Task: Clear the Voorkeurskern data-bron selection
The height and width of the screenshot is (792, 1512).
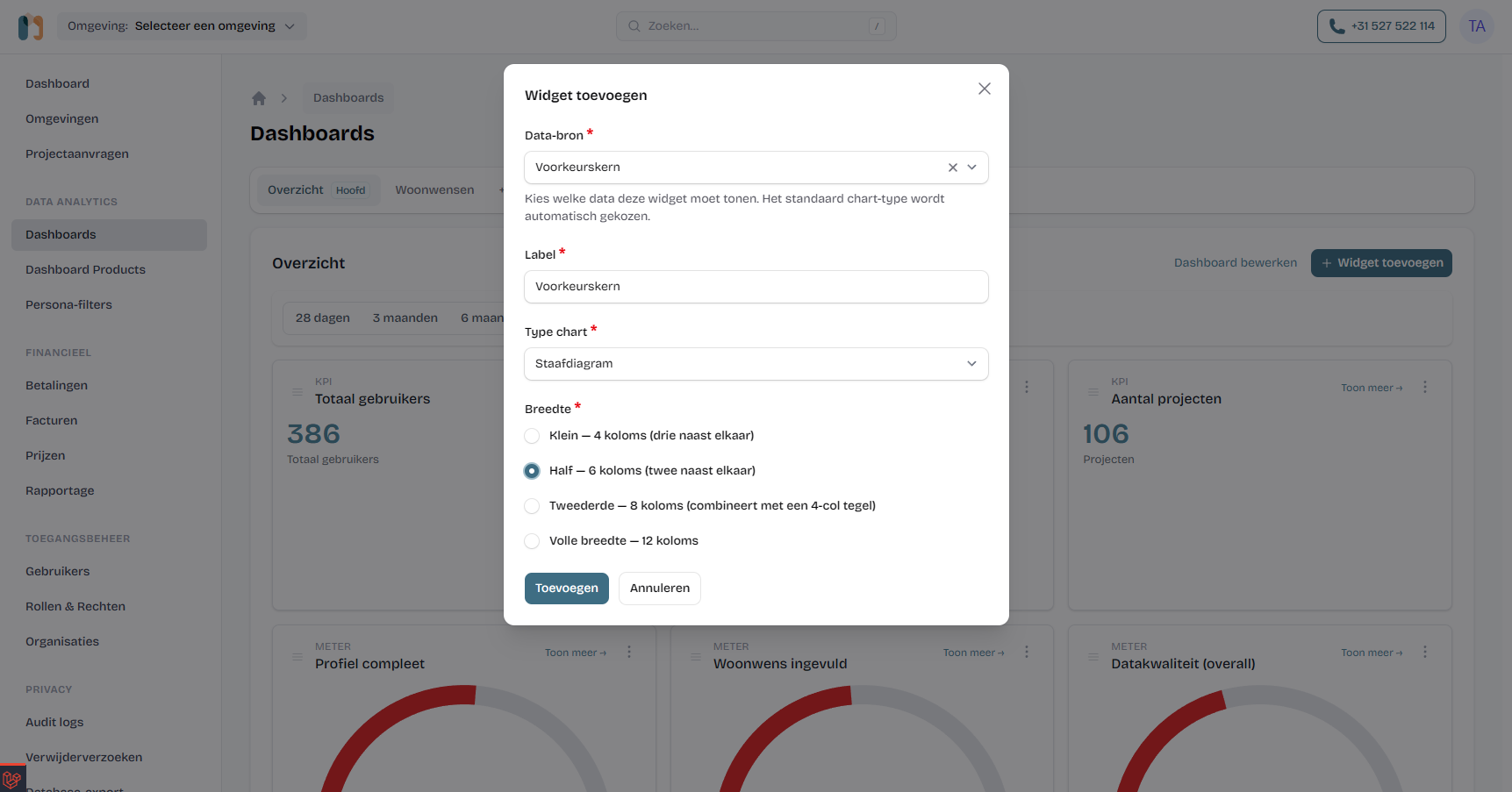Action: (952, 168)
